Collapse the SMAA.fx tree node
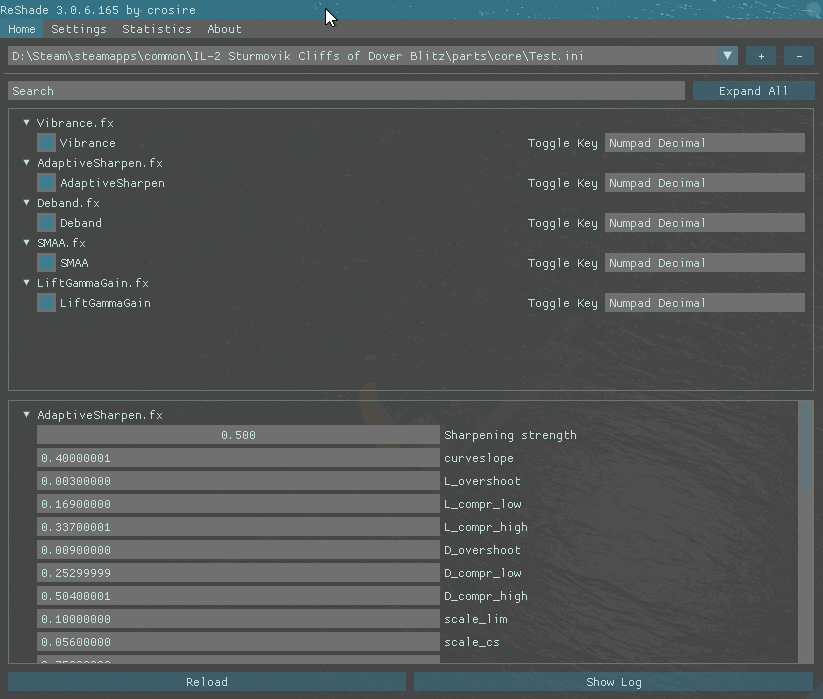 tap(27, 243)
